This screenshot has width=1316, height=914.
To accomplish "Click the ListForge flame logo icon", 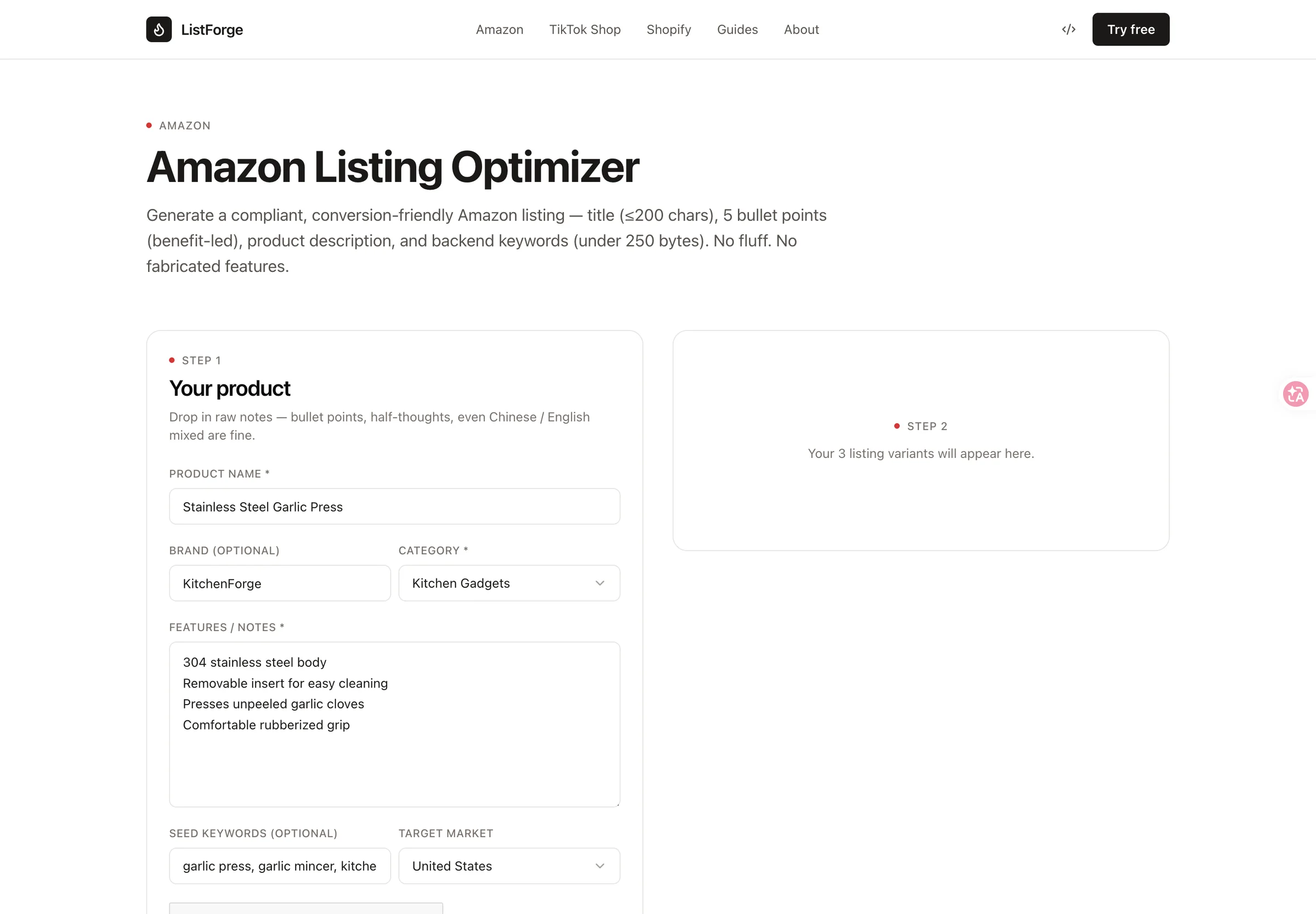I will coord(158,29).
